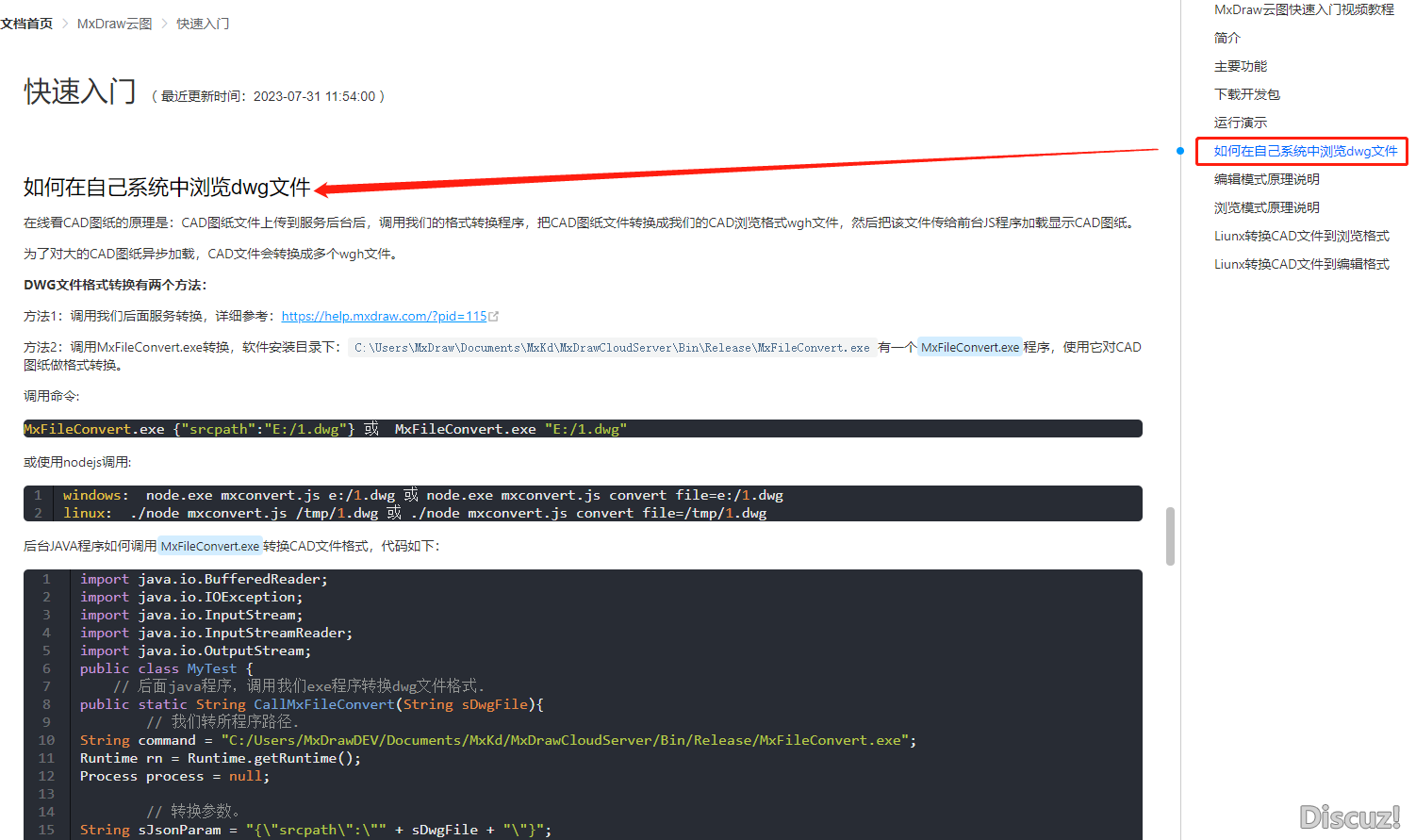This screenshot has height=840, width=1416.
Task: Select the 快速入门 breadcrumb item
Action: pyautogui.click(x=203, y=24)
